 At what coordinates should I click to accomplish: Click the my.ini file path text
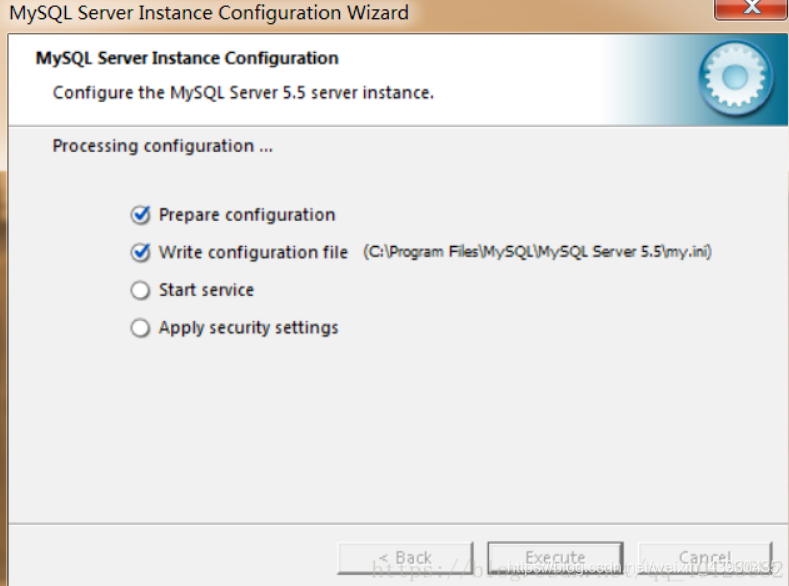(x=537, y=252)
